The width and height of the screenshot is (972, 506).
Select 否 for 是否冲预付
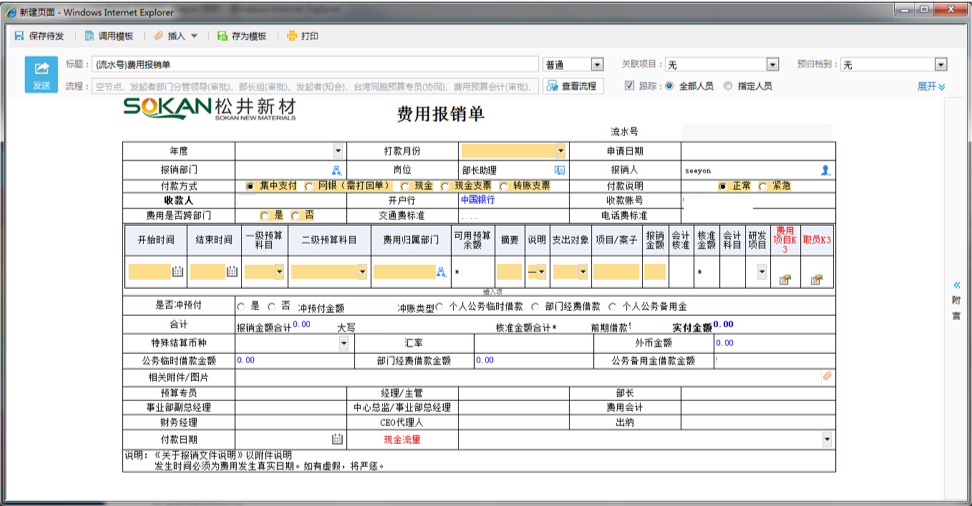[x=272, y=306]
